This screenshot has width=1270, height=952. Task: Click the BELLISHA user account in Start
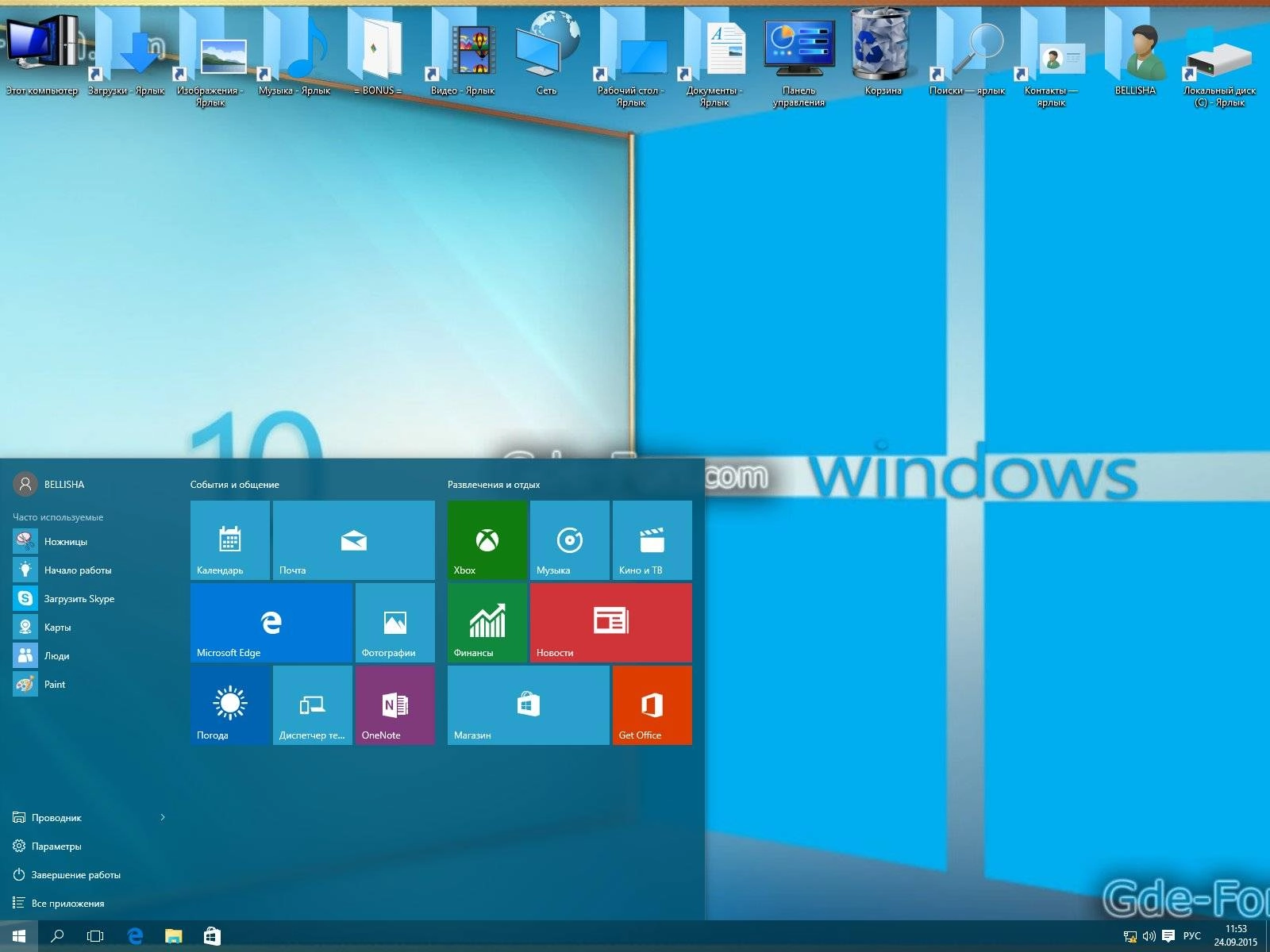(49, 484)
